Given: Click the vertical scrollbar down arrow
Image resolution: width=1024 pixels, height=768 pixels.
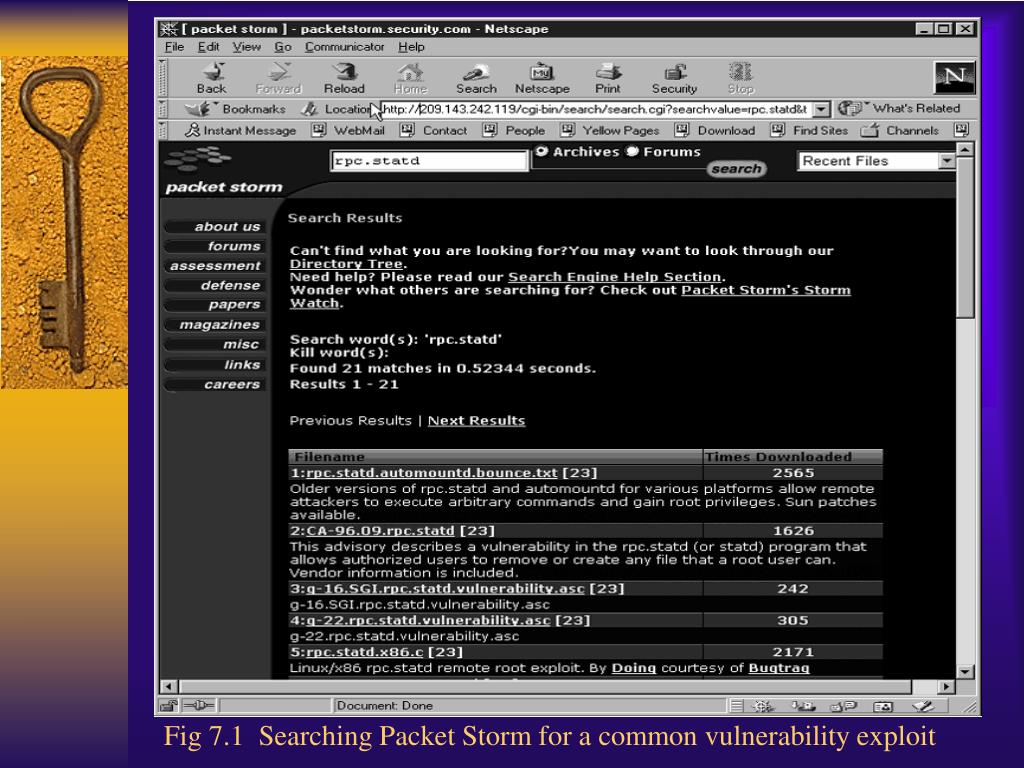Looking at the screenshot, I should click(x=965, y=671).
